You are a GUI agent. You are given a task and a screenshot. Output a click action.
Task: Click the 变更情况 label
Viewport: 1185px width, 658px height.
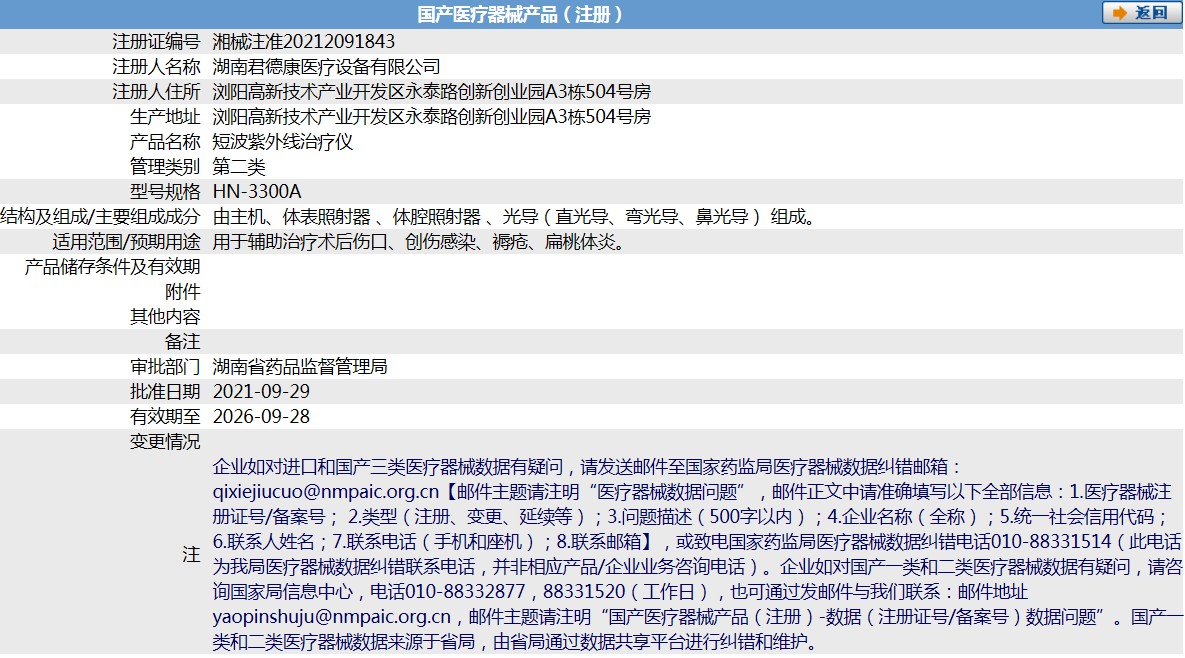click(x=165, y=441)
